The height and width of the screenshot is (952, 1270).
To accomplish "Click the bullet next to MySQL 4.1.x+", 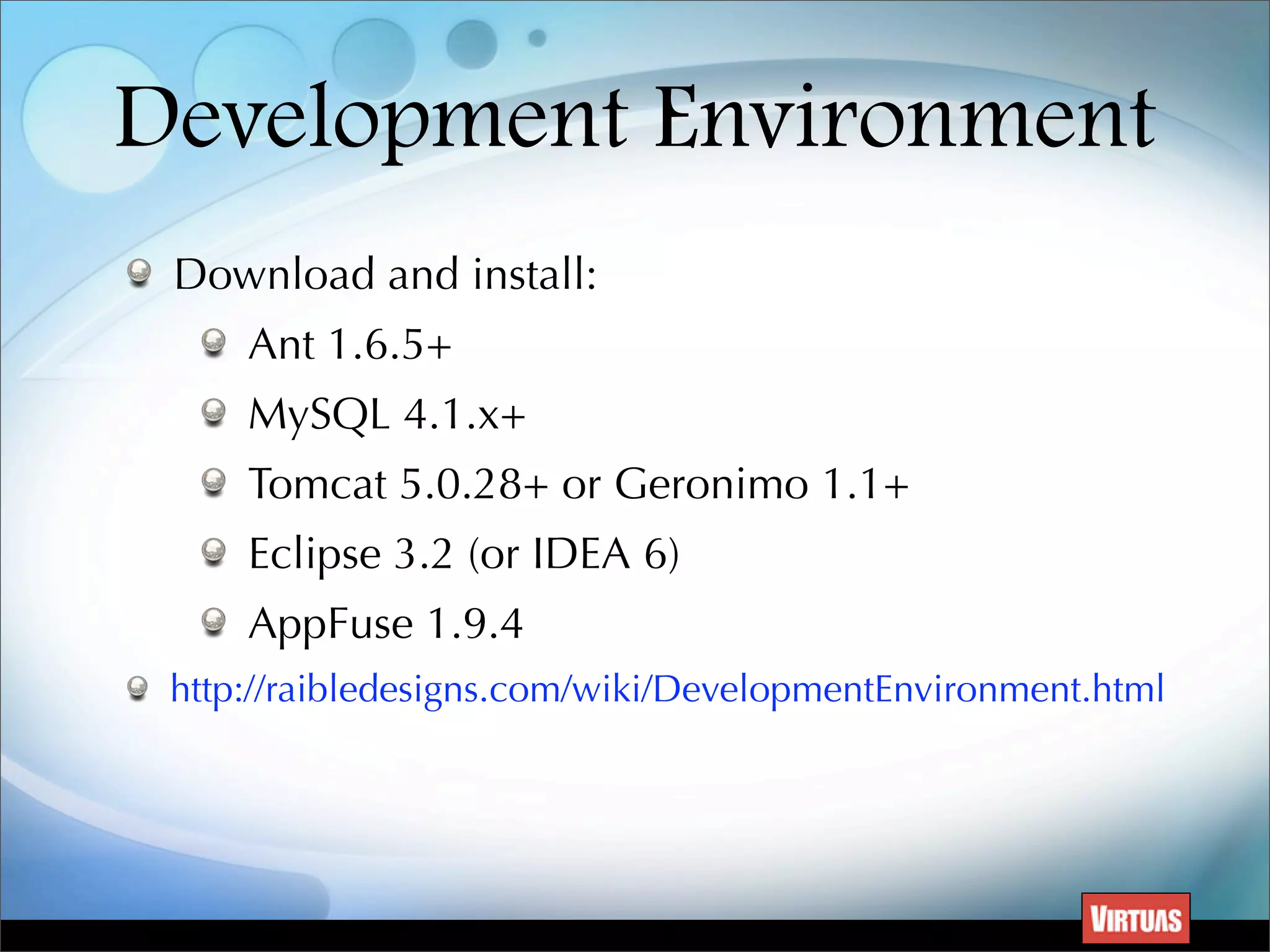I will tap(214, 411).
